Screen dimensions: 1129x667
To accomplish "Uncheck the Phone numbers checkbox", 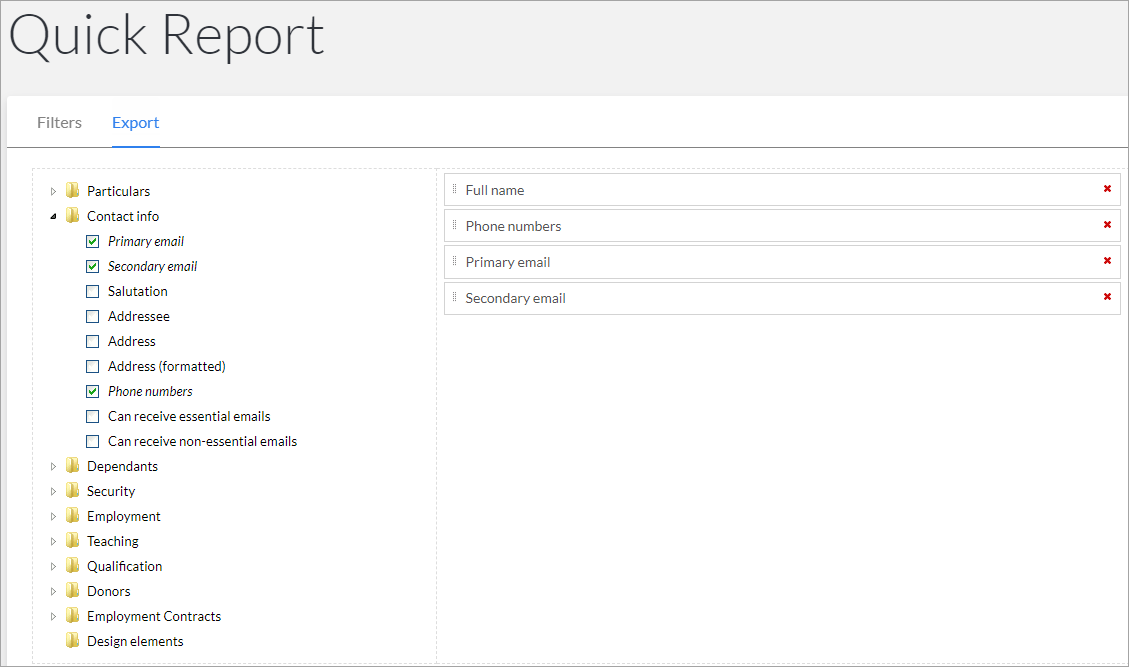I will [92, 391].
